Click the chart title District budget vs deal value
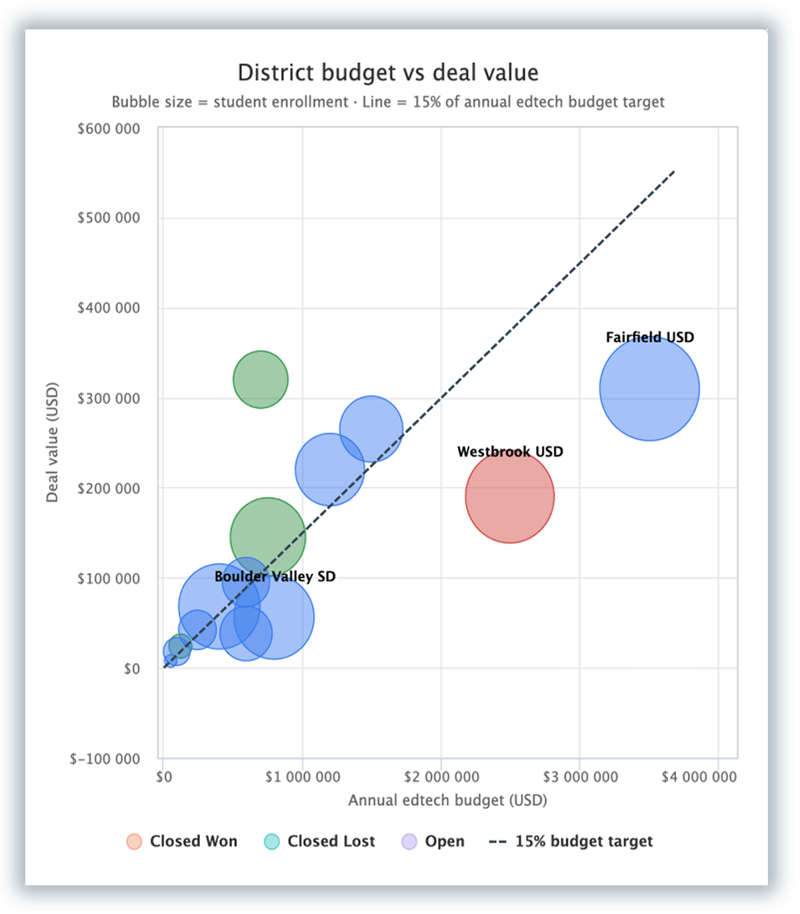The width and height of the screenshot is (800, 914). coord(388,73)
